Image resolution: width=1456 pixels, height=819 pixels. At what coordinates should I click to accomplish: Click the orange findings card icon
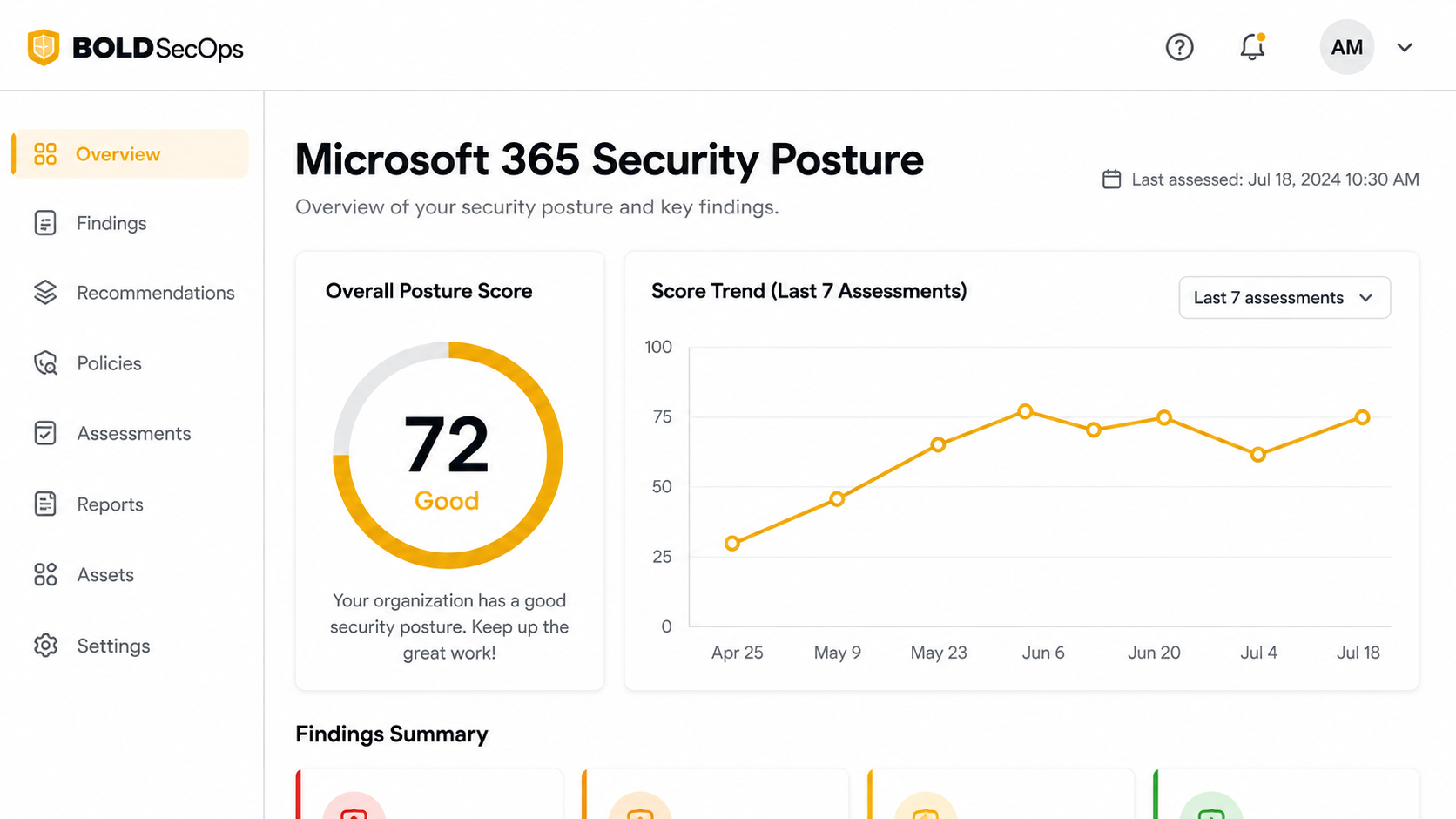640,808
